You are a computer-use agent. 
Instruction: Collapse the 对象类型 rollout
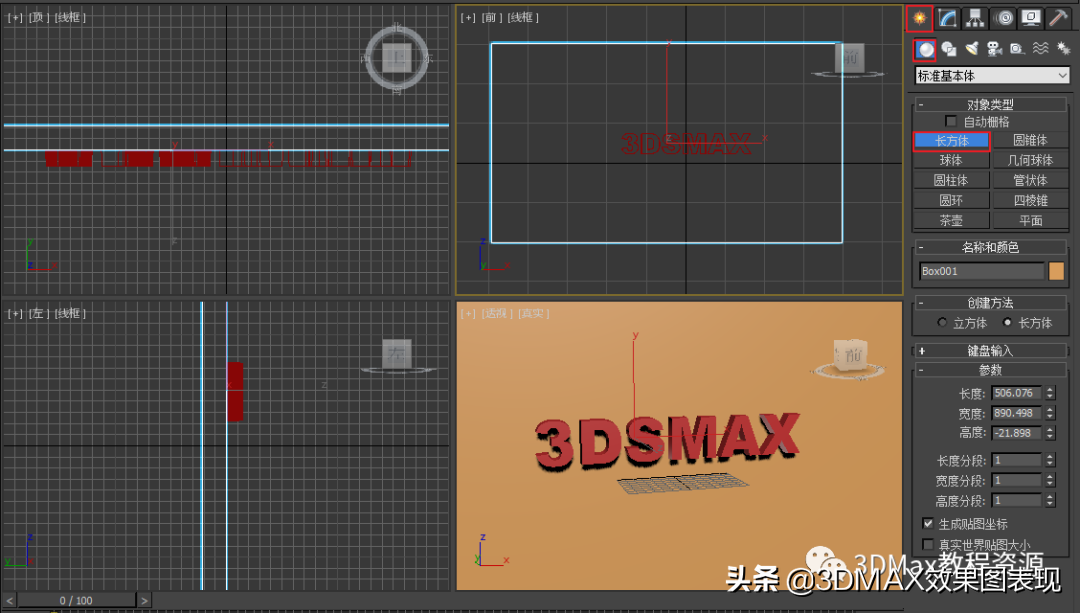point(990,105)
